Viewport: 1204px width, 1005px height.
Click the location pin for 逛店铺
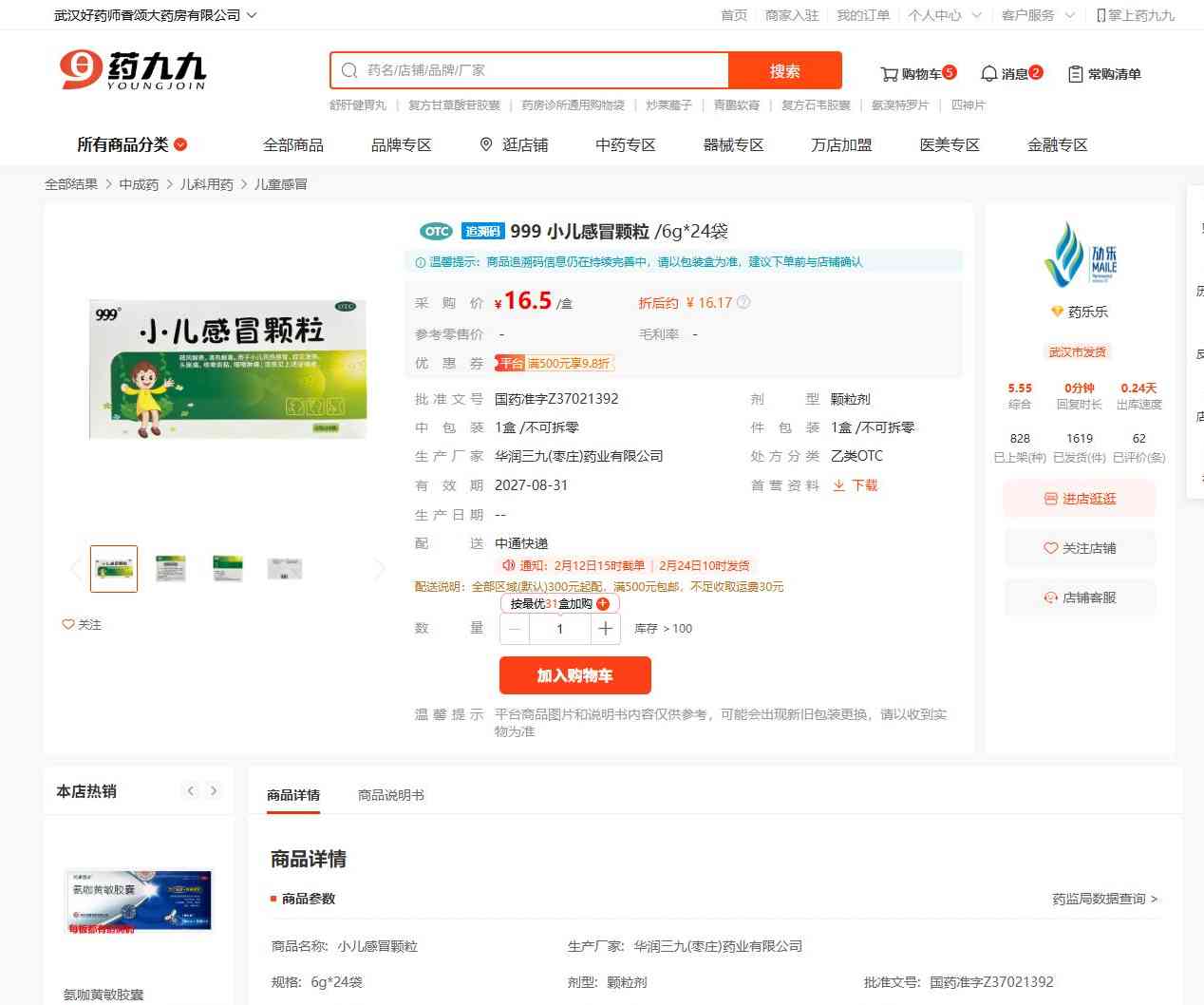tap(486, 144)
